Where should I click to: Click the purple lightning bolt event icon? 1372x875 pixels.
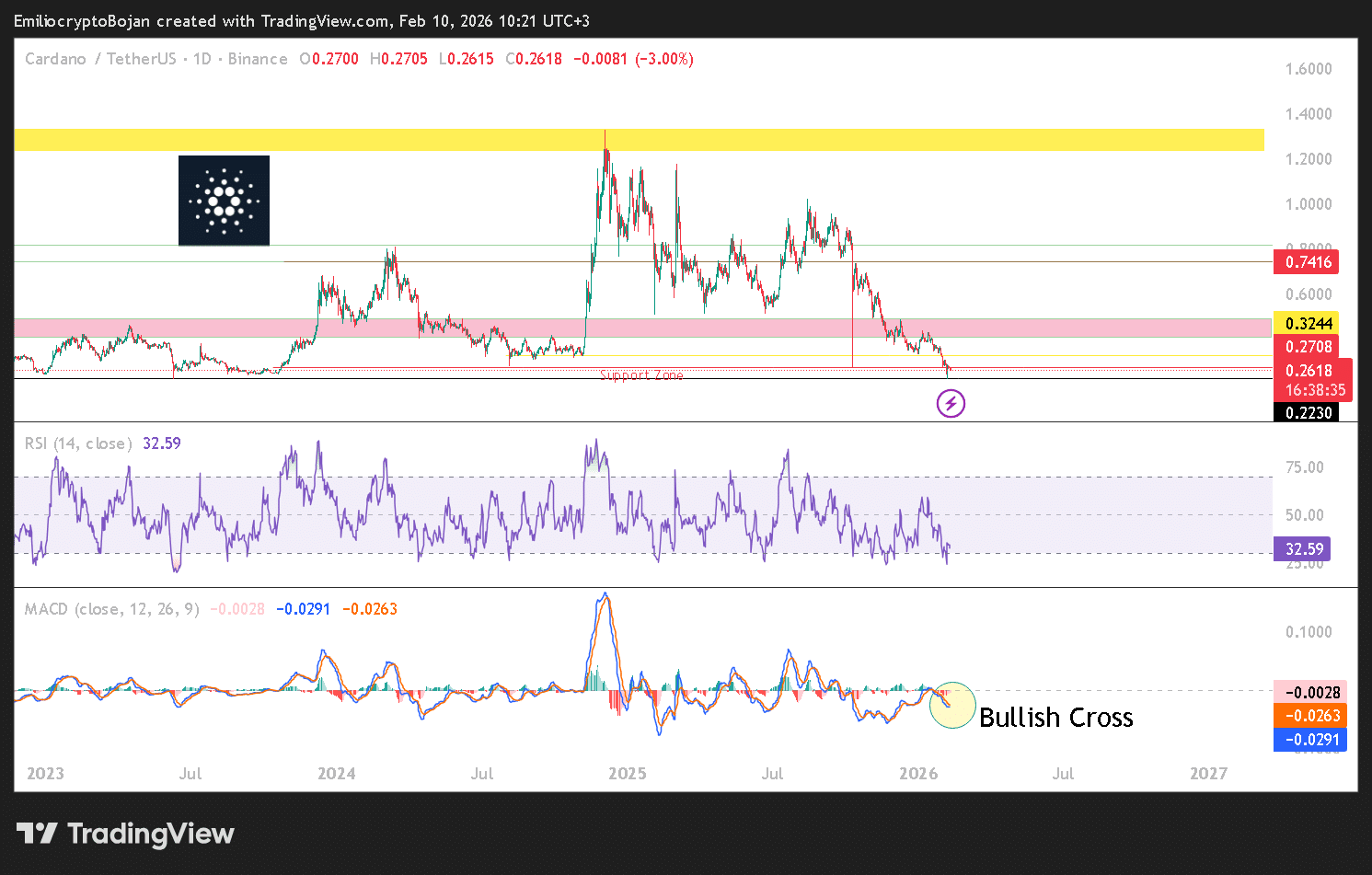click(951, 403)
